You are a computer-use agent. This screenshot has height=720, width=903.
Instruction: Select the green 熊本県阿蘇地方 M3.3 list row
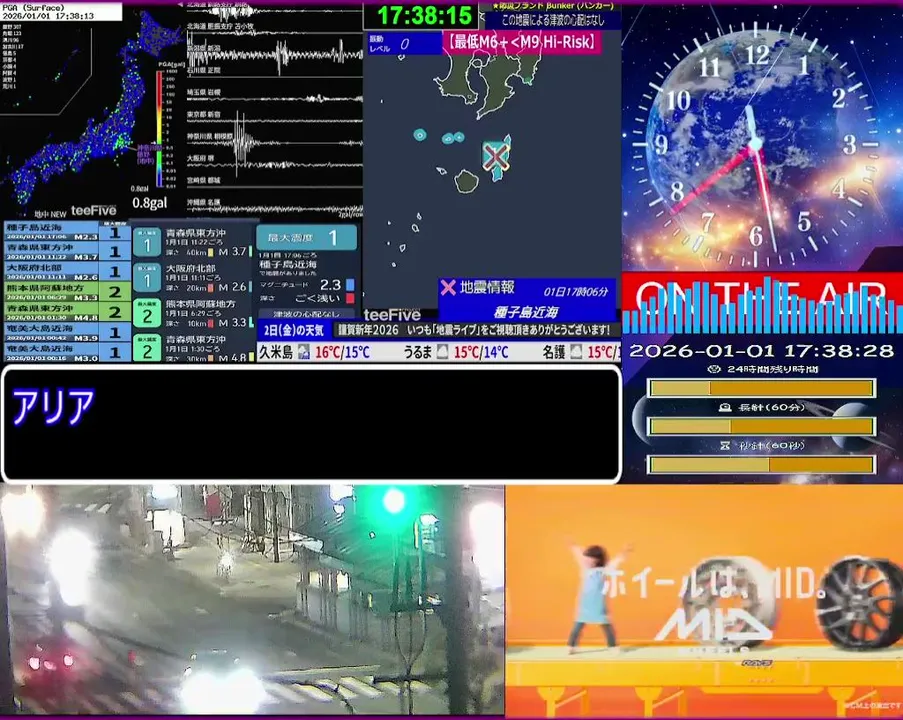67,291
